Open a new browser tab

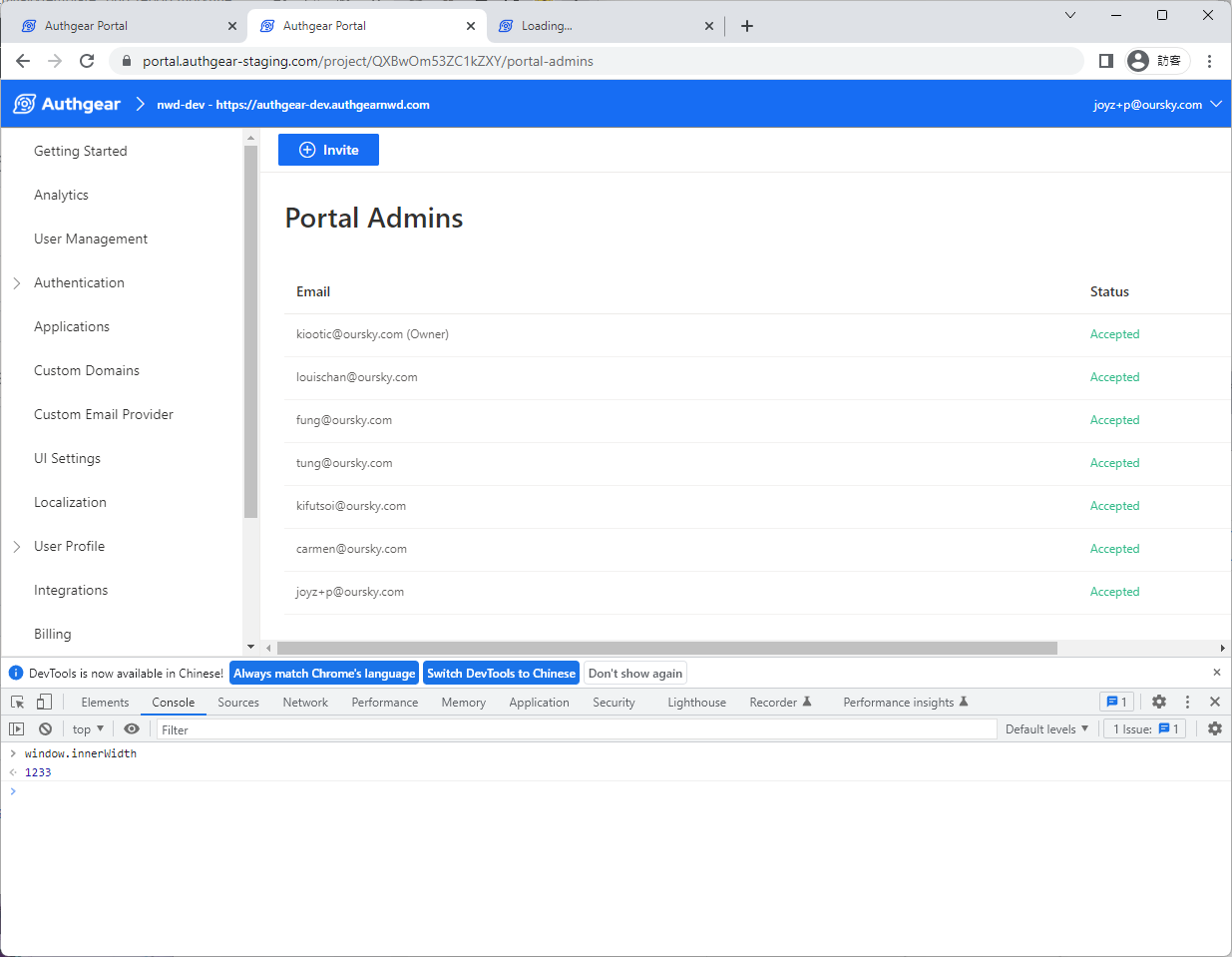pyautogui.click(x=747, y=26)
